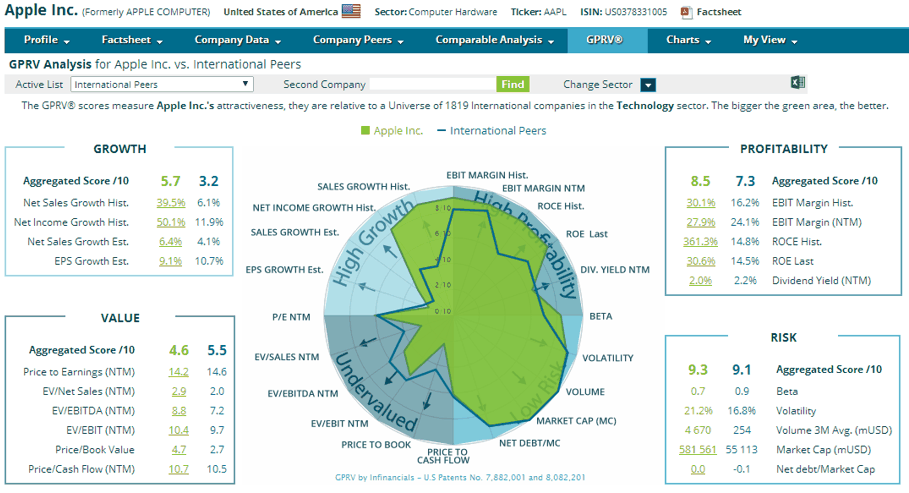The image size is (909, 493).
Task: Open the EV/EBITDA 8.8 link
Action: [x=179, y=411]
